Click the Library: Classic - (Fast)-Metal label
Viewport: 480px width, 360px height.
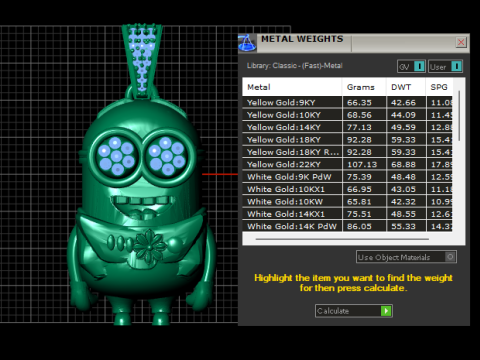[x=294, y=66]
